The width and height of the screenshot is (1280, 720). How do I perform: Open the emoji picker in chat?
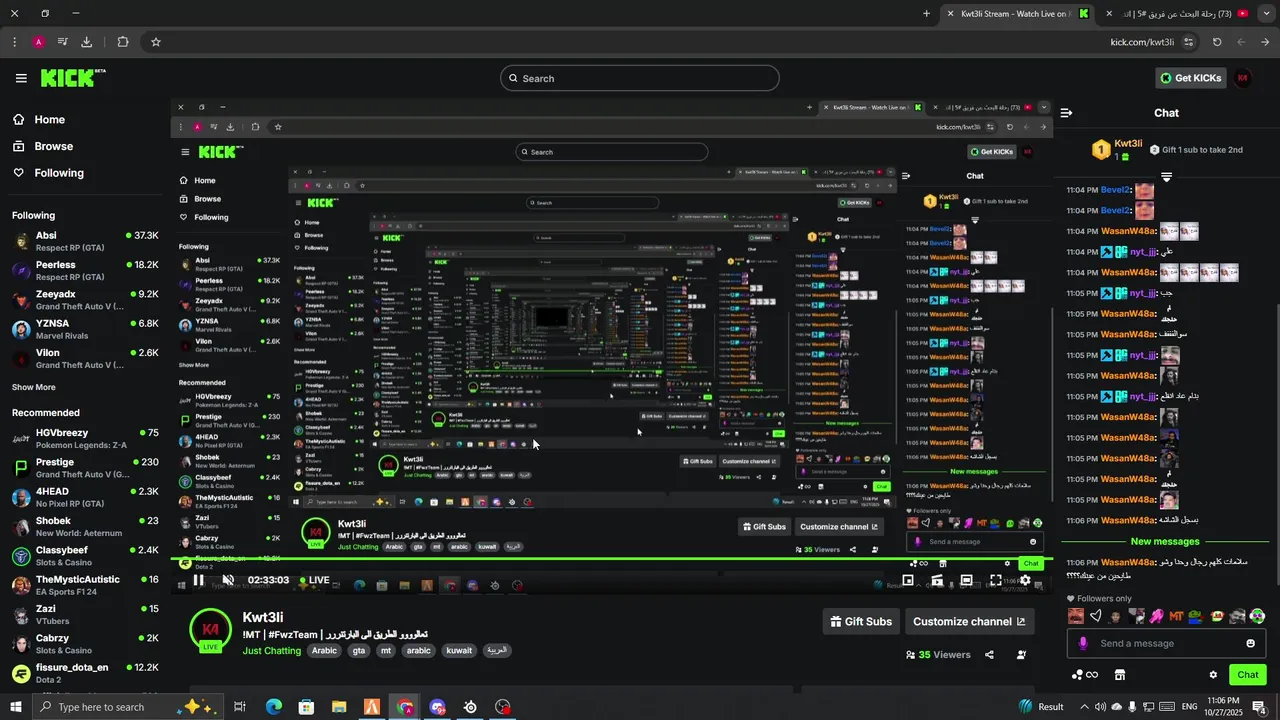[1250, 643]
